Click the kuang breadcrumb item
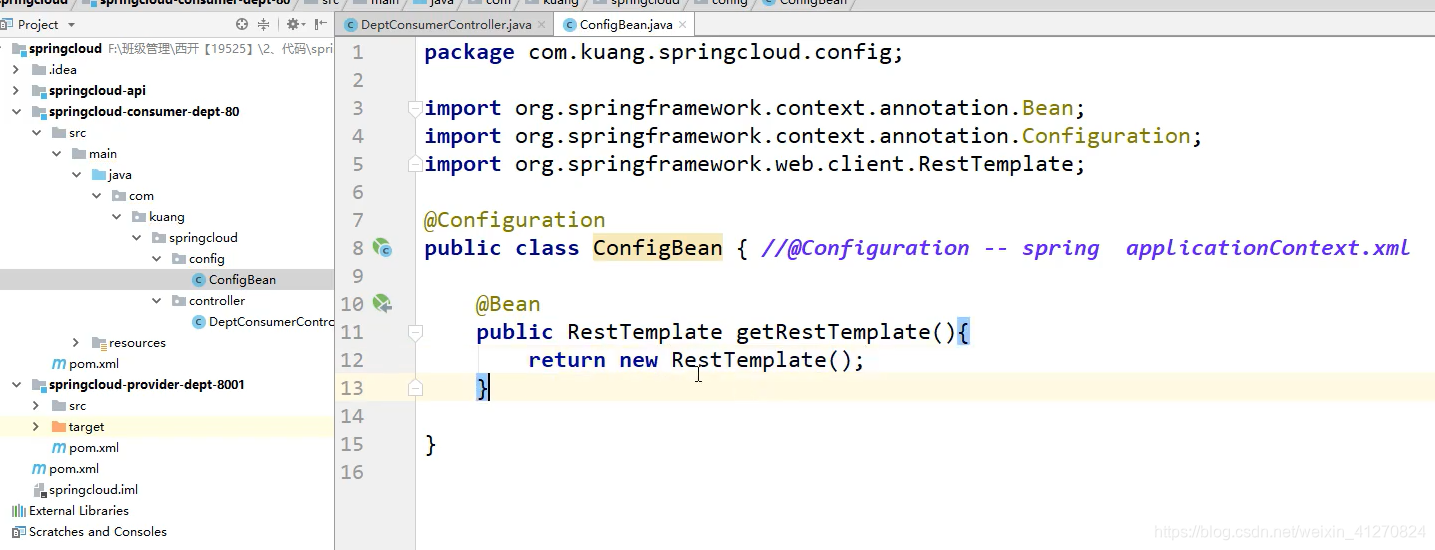The width and height of the screenshot is (1435, 550). pyautogui.click(x=560, y=3)
